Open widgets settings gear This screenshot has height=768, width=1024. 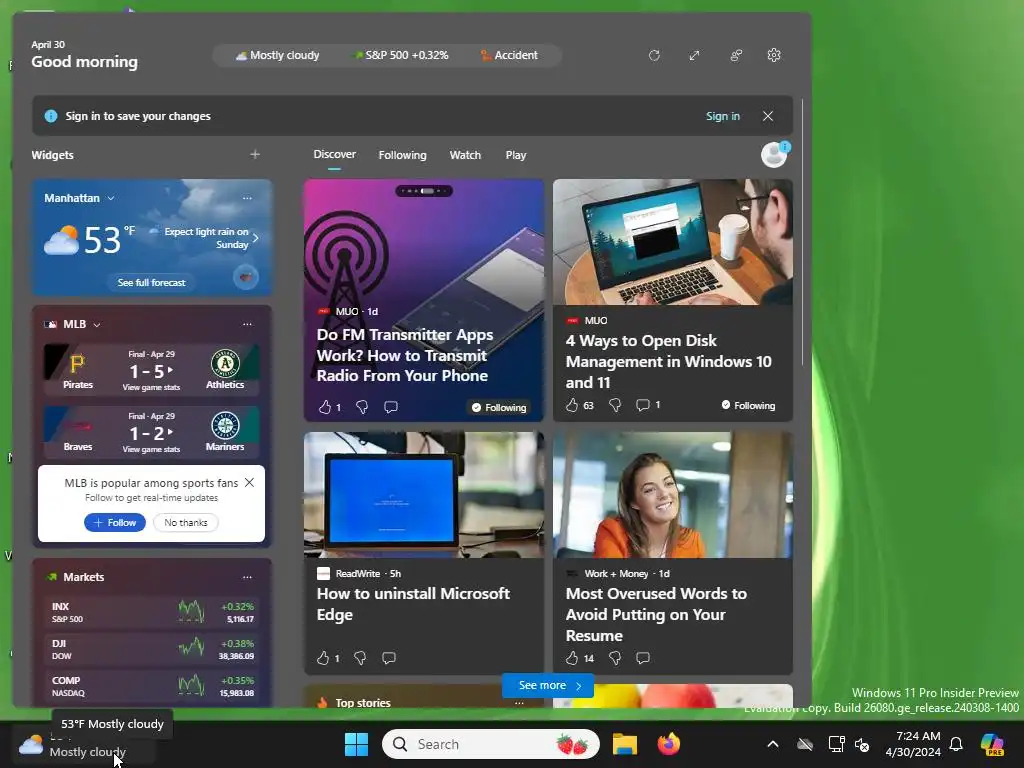pyautogui.click(x=774, y=56)
